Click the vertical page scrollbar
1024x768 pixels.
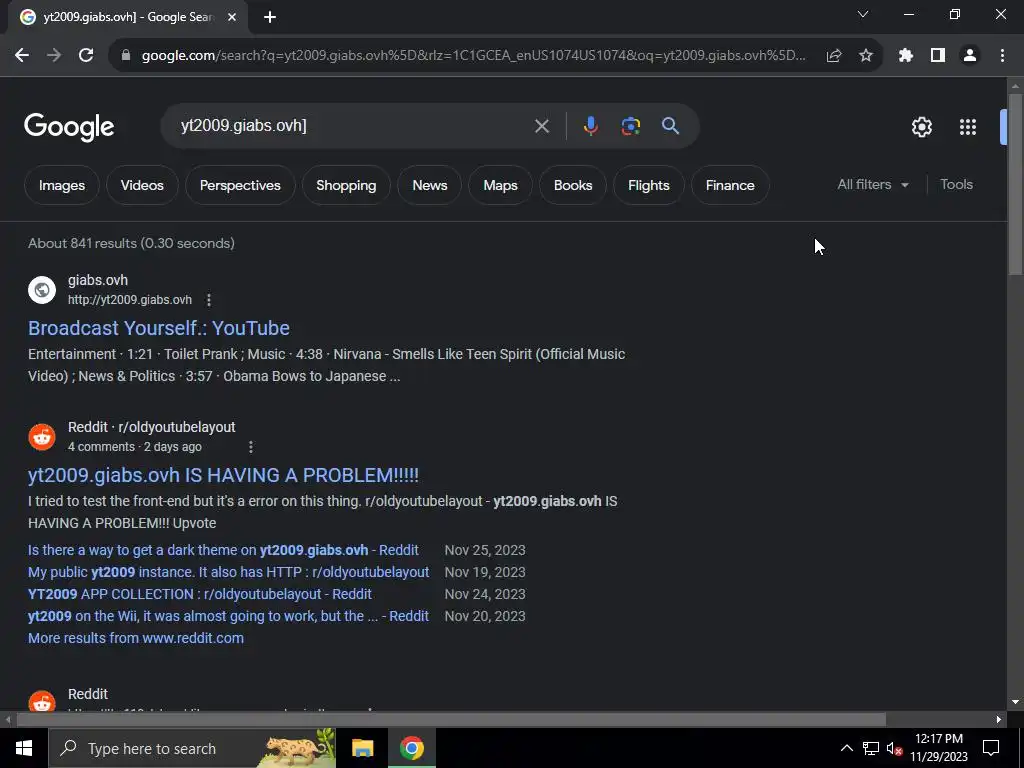coord(1015,184)
